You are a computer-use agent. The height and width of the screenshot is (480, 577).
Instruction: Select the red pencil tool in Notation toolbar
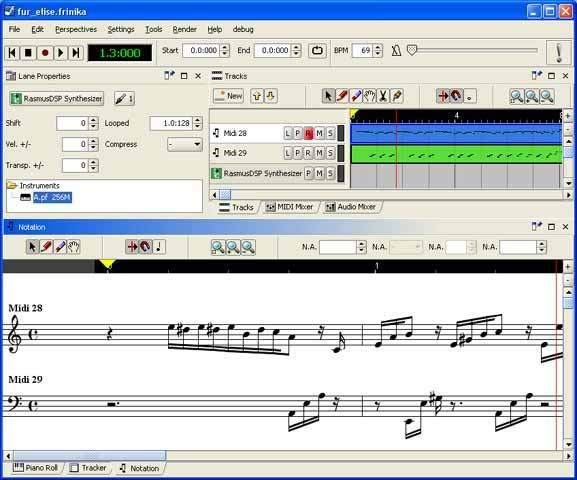(46, 247)
